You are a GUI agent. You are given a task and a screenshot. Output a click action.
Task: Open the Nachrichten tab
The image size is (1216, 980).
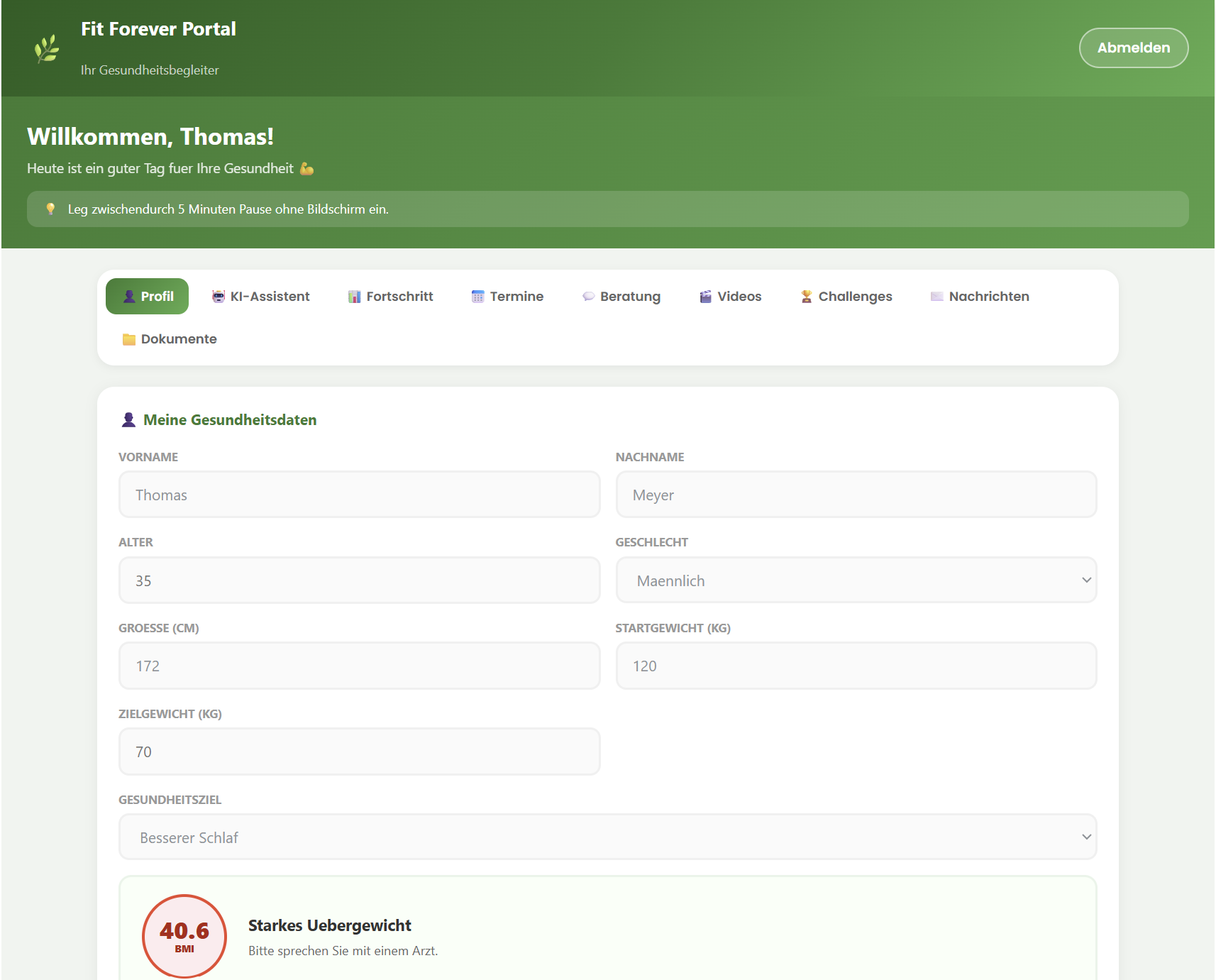[x=980, y=297]
